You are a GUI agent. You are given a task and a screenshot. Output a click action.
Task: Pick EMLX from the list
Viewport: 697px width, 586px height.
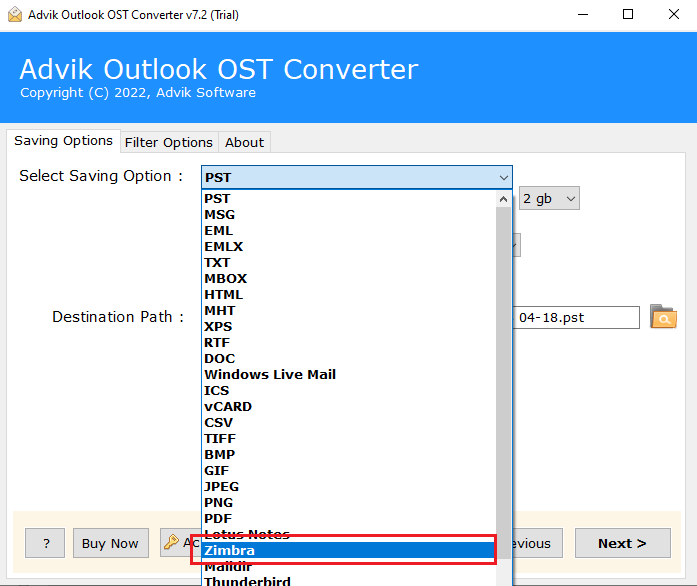[348, 246]
